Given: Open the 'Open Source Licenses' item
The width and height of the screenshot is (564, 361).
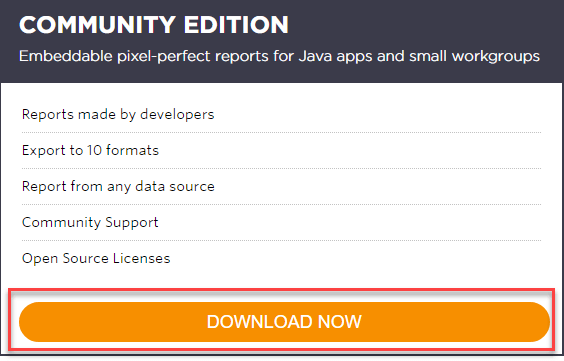Looking at the screenshot, I should 96,258.
